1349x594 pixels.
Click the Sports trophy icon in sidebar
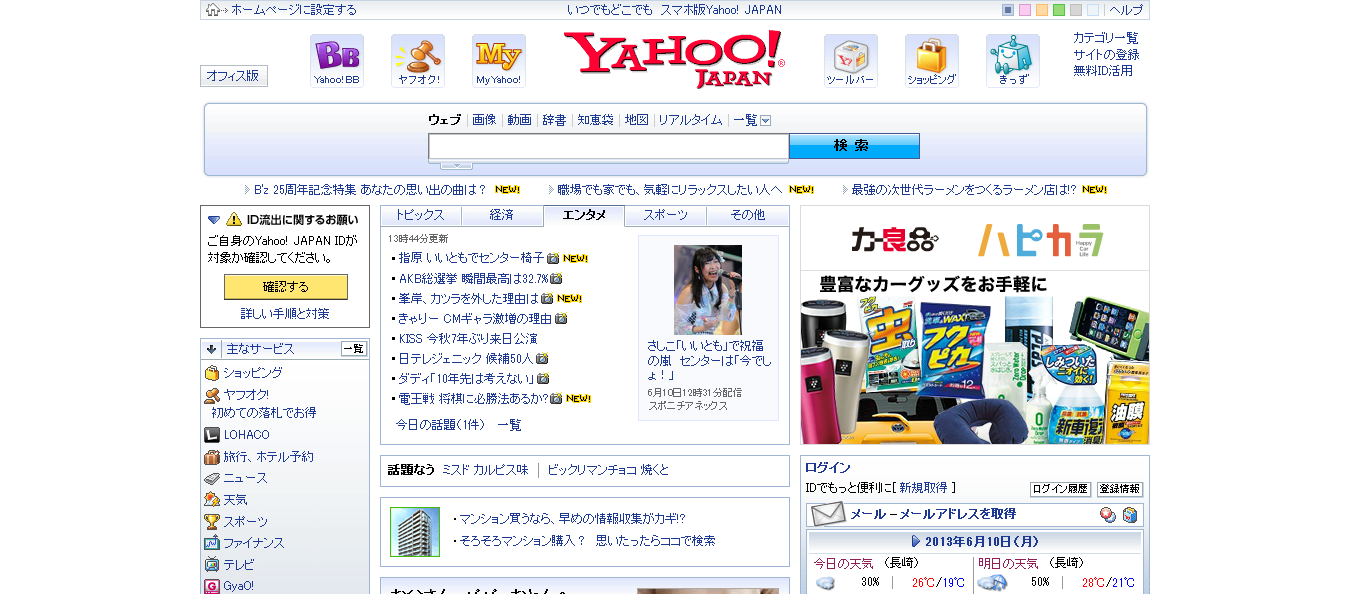212,522
